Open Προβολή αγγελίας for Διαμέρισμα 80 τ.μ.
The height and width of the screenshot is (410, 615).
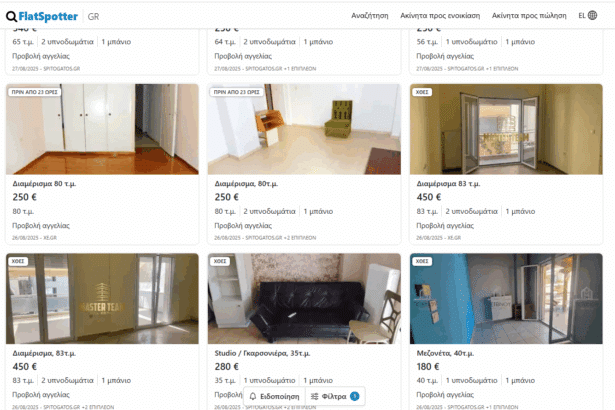point(41,226)
